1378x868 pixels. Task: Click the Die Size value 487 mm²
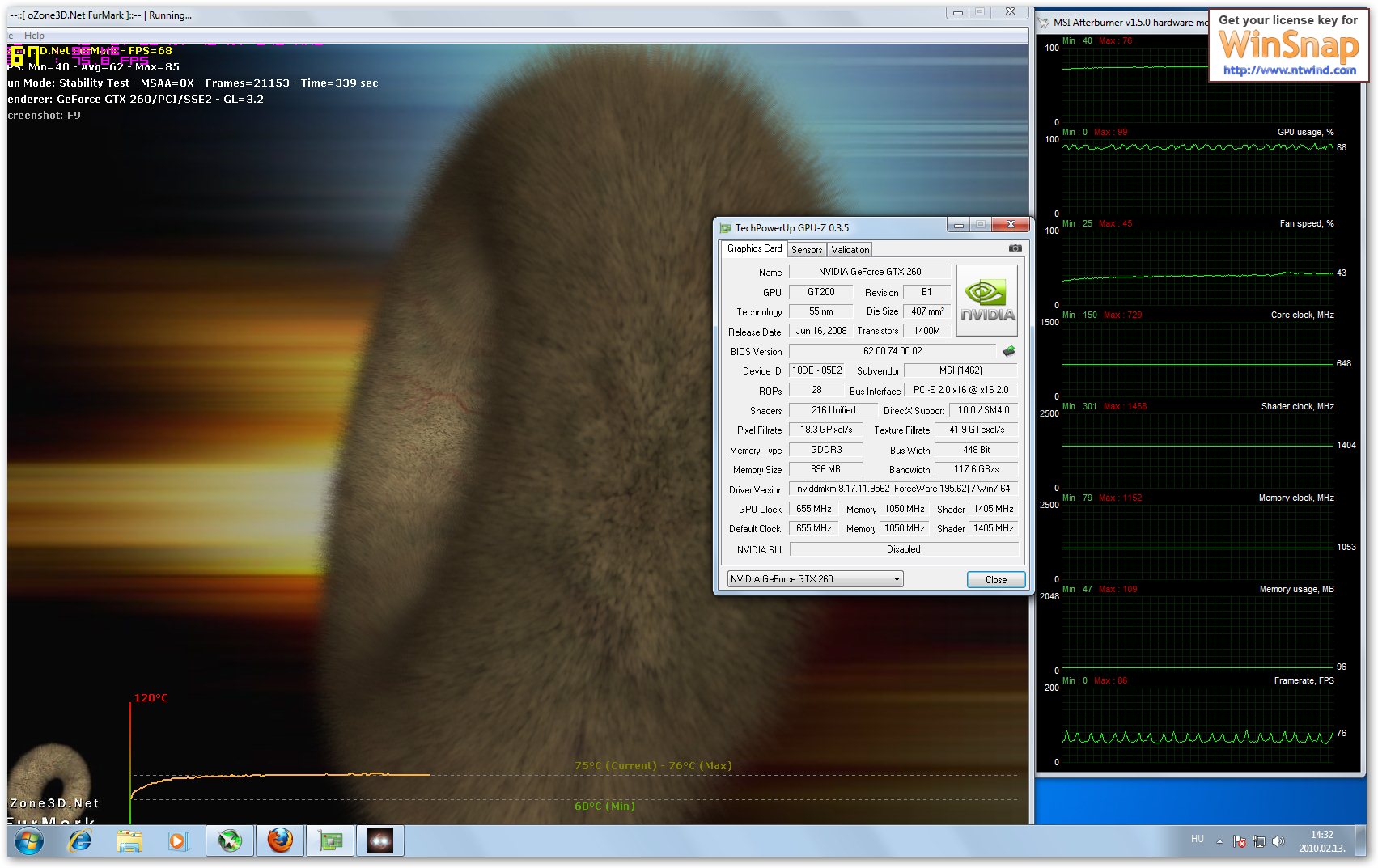point(926,311)
